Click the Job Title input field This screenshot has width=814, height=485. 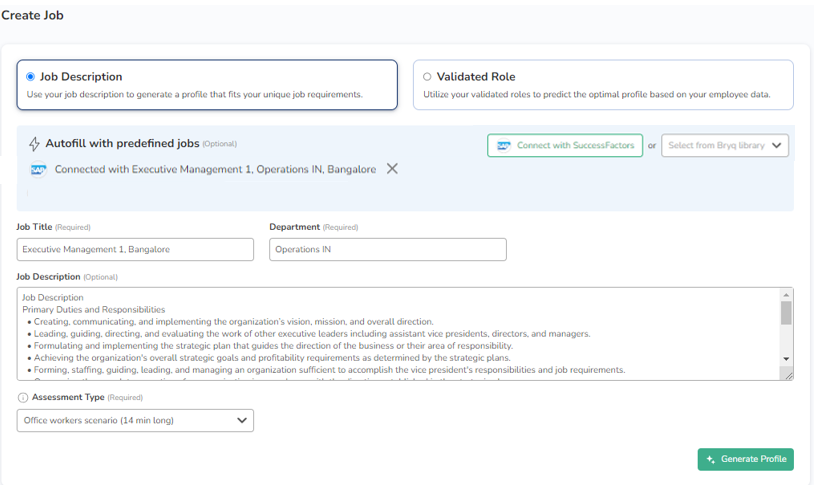pyautogui.click(x=135, y=249)
